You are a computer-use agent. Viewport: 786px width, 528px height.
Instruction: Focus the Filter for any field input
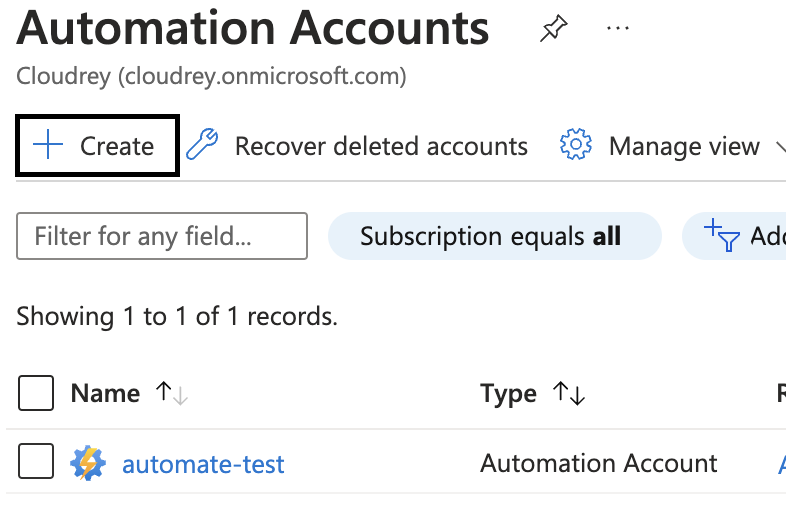162,236
